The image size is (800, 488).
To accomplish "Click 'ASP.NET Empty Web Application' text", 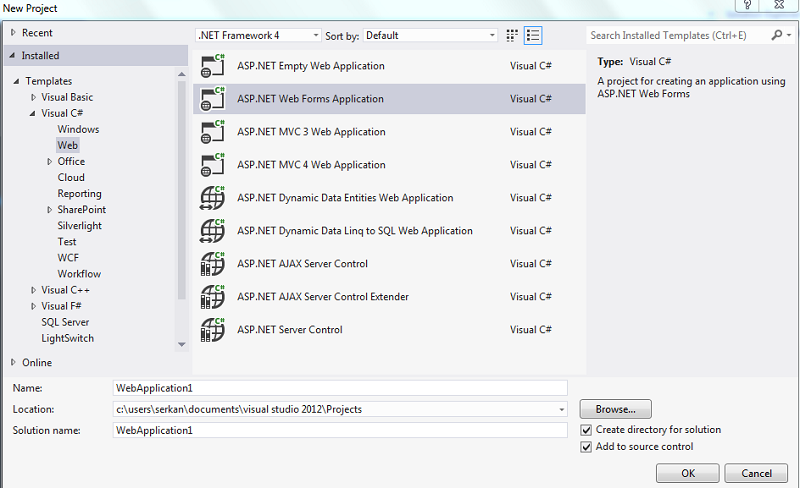I will pos(311,66).
